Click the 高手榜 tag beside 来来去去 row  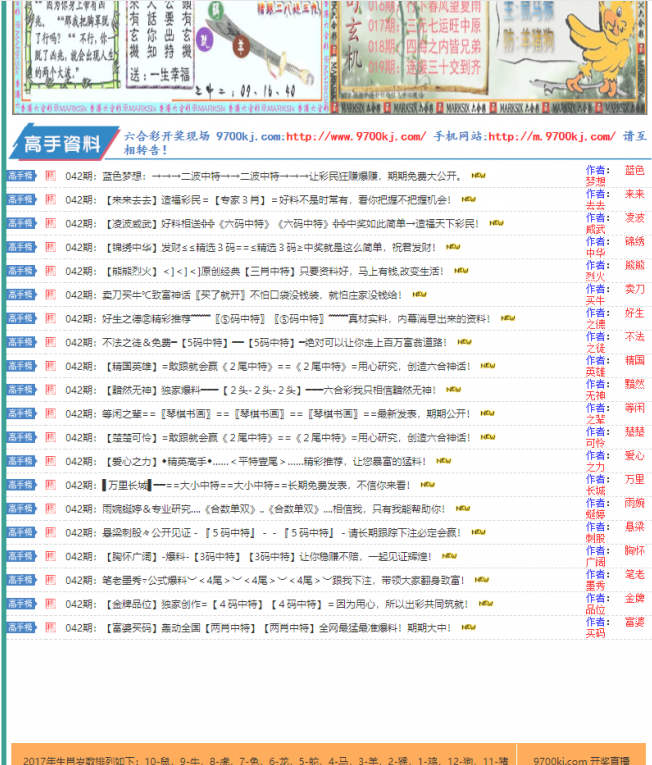pyautogui.click(x=21, y=200)
